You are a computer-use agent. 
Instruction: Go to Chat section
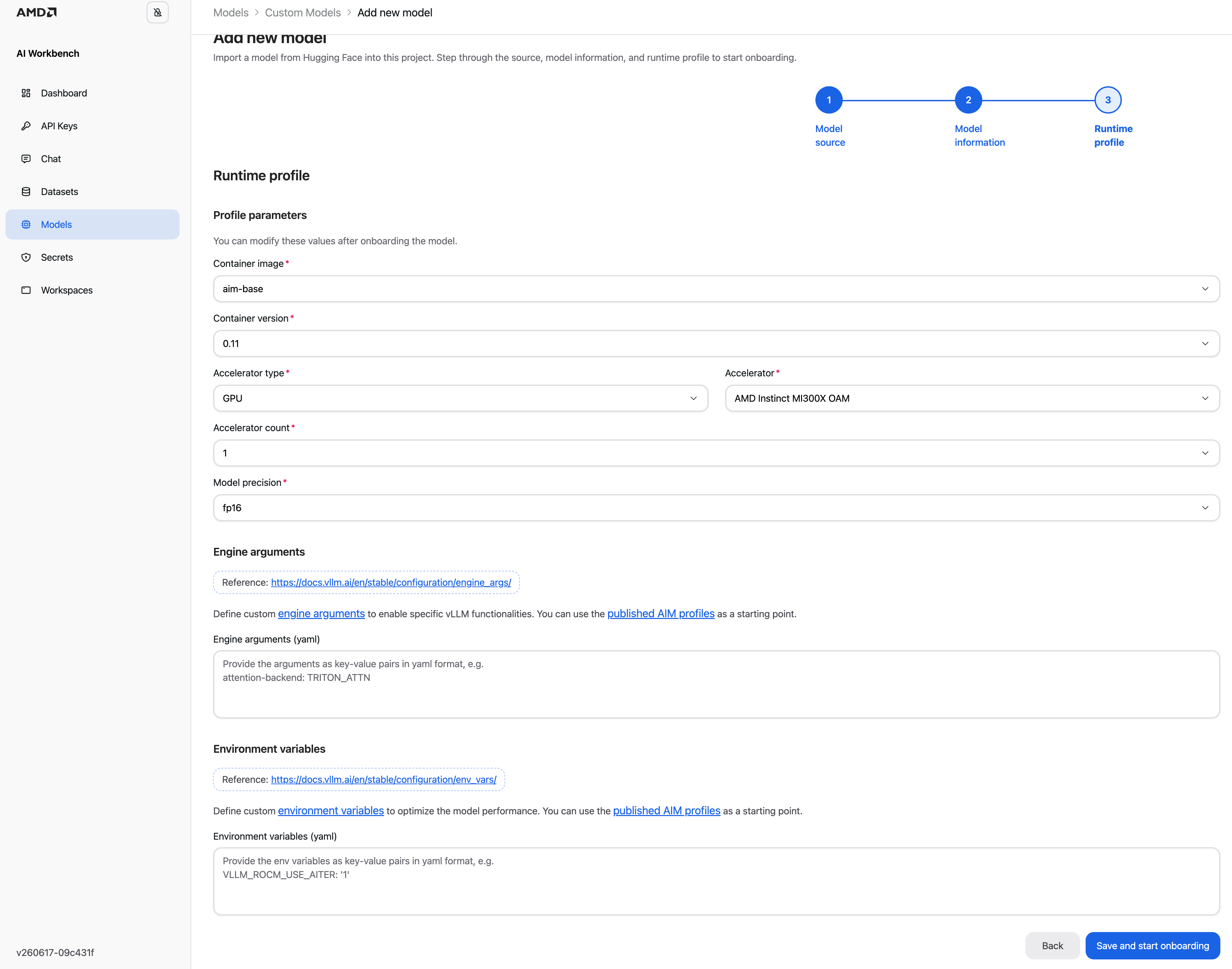coord(92,159)
